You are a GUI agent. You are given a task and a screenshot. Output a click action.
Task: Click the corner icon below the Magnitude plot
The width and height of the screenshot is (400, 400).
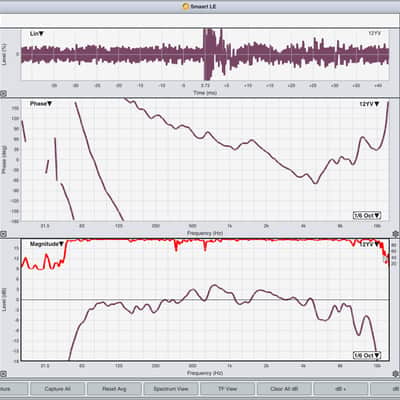coord(2,374)
